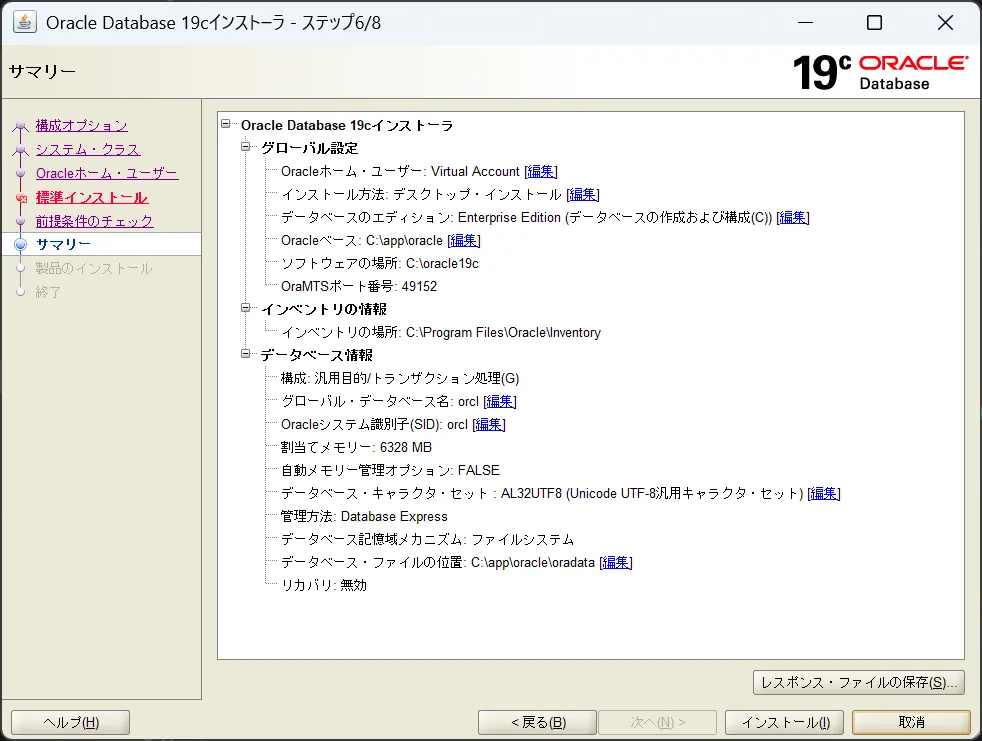Go to 標準インストール step
Viewport: 982px width, 741px height.
click(x=91, y=197)
